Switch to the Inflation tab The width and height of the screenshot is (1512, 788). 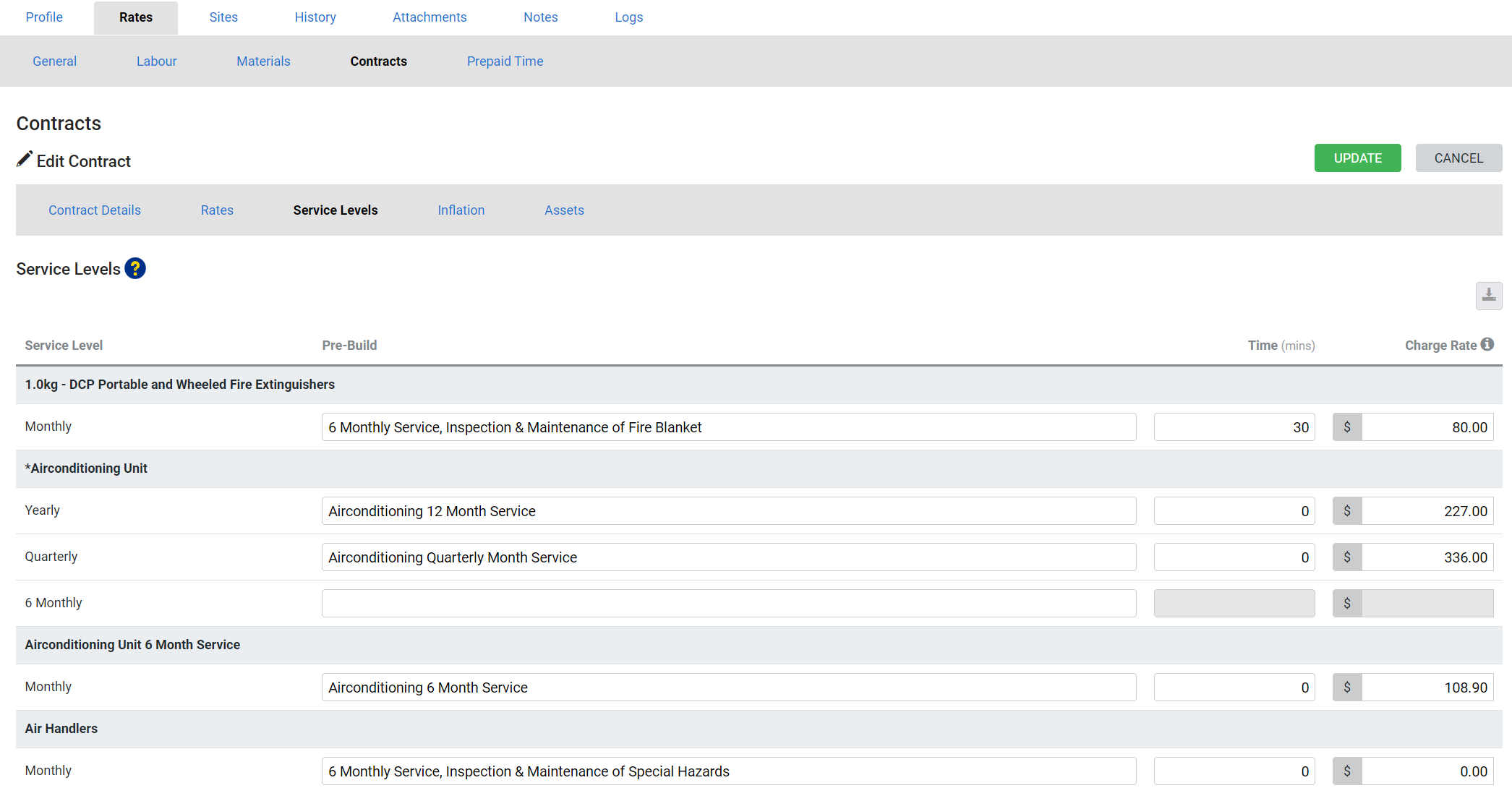(461, 210)
